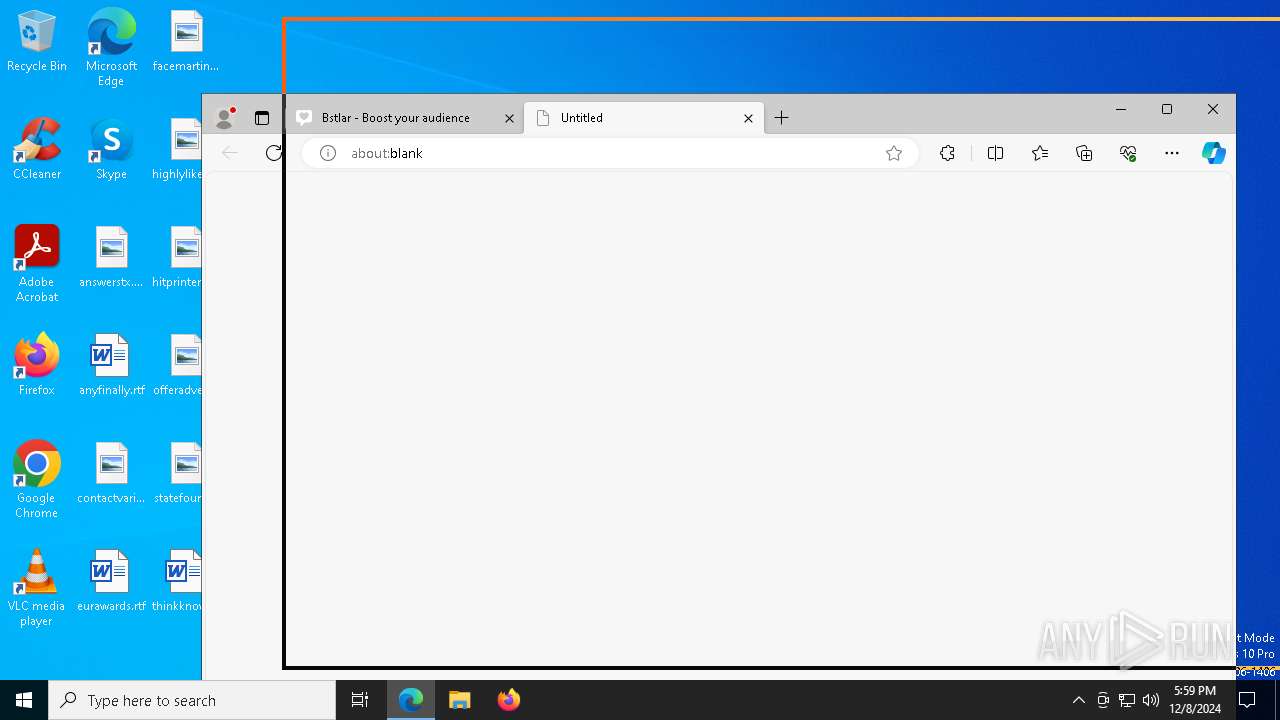Open the Windows Start menu
This screenshot has width=1280, height=720.
[24, 700]
